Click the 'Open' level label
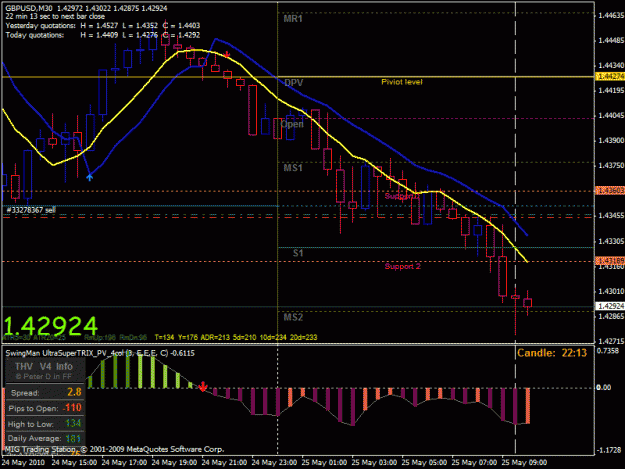 pyautogui.click(x=292, y=124)
